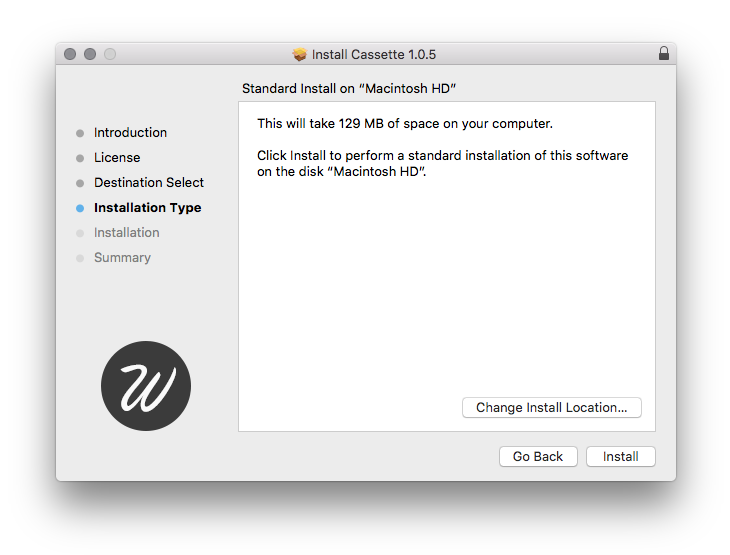The width and height of the screenshot is (730, 555).
Task: Click the Install button
Action: point(620,456)
